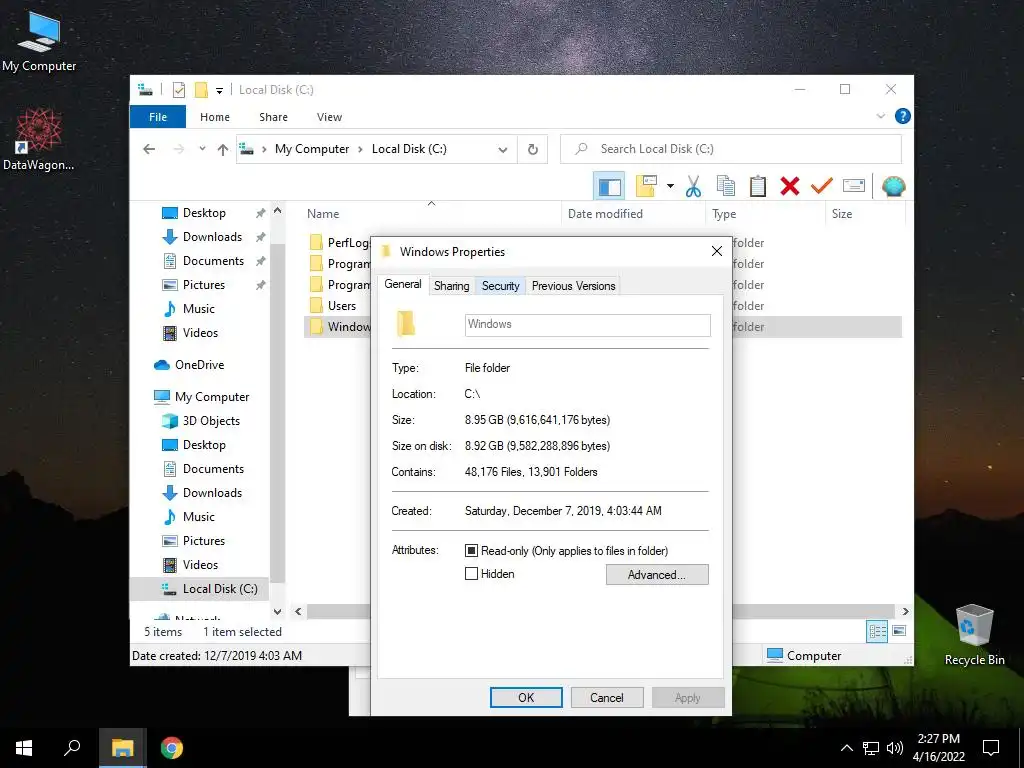
Task: Open the Share ribbon tab
Action: 273,117
